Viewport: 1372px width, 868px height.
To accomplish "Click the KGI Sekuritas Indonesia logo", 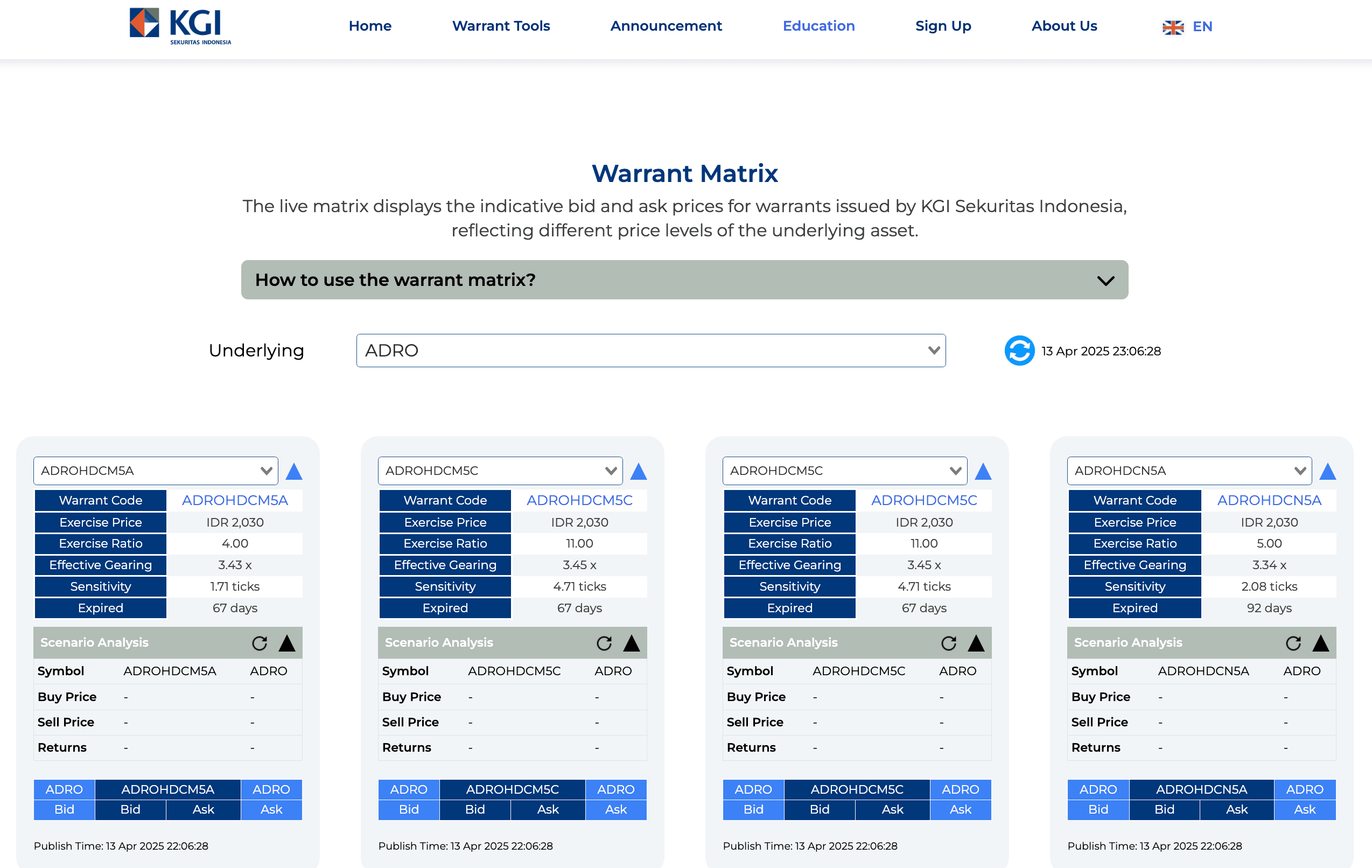I will (180, 26).
